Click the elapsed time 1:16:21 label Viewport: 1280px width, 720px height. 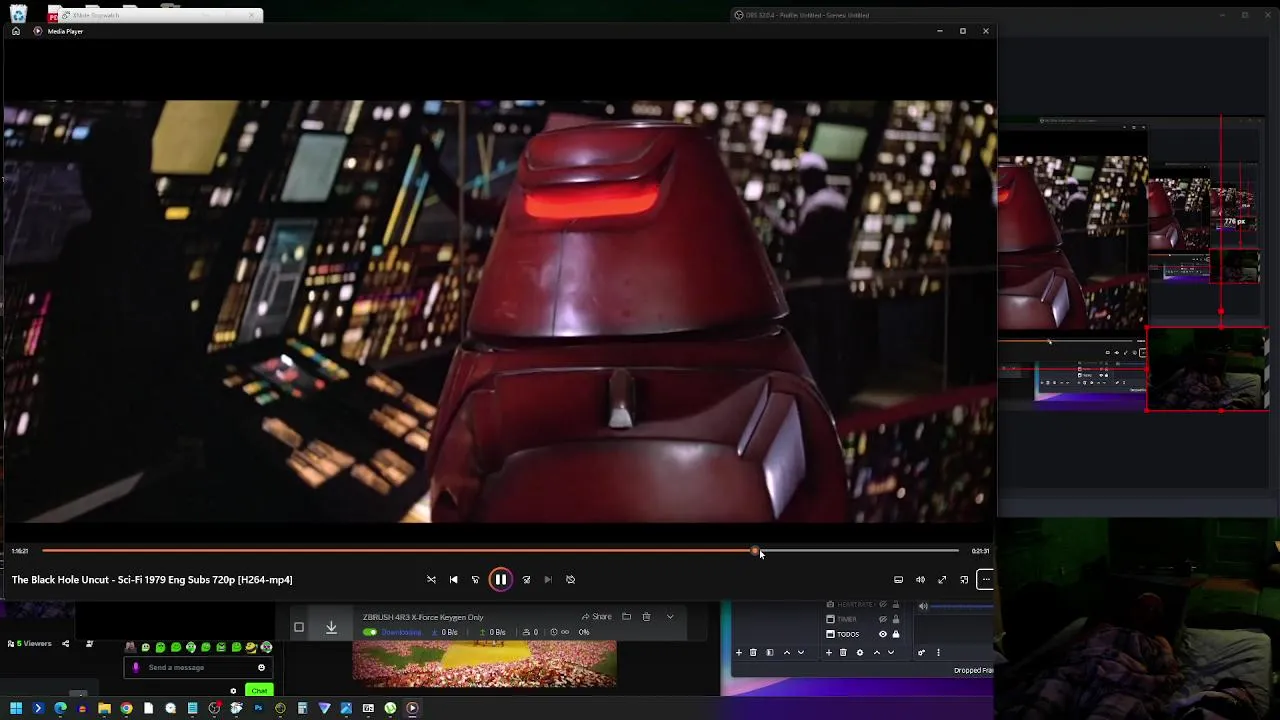click(x=20, y=551)
